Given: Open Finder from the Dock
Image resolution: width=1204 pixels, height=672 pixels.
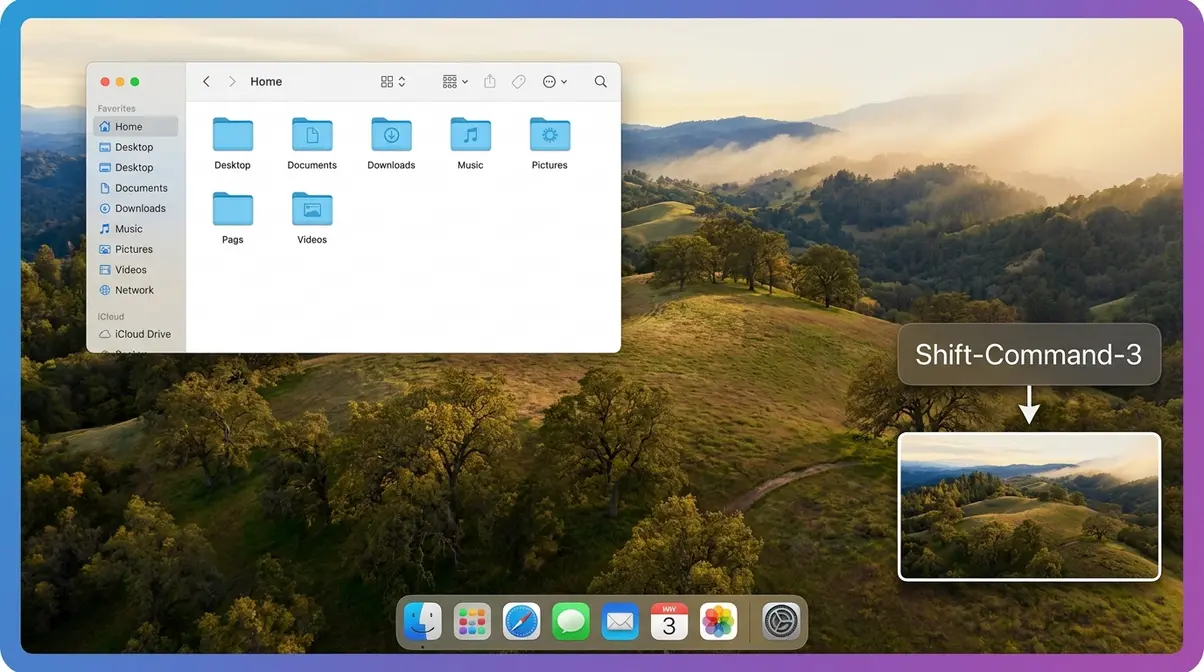Looking at the screenshot, I should [423, 621].
